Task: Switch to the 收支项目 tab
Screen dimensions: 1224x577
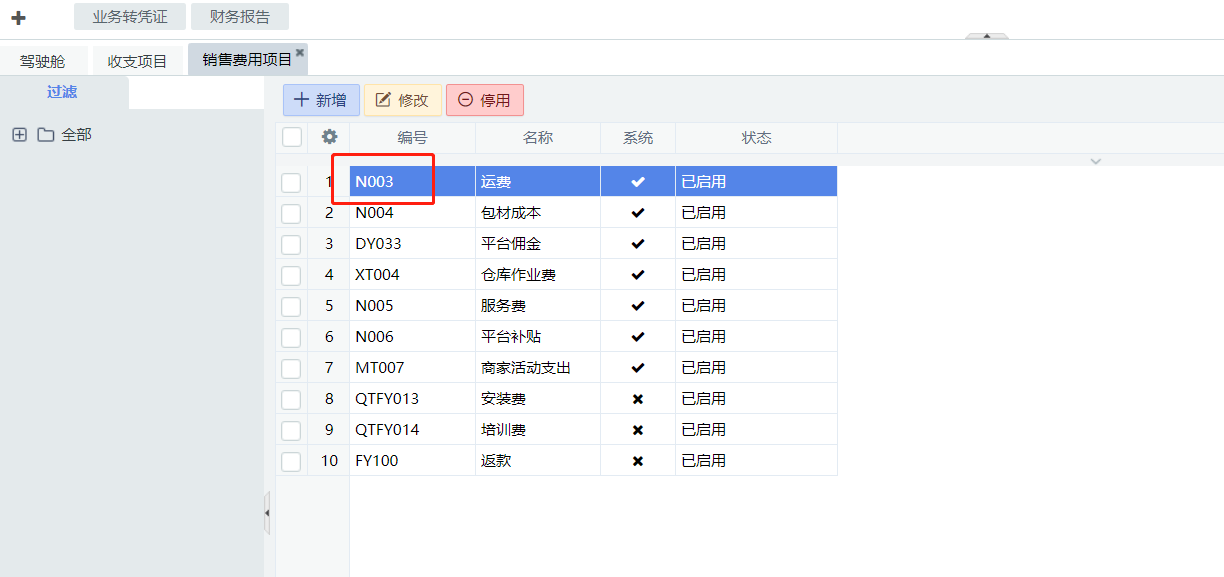Action: pyautogui.click(x=138, y=61)
